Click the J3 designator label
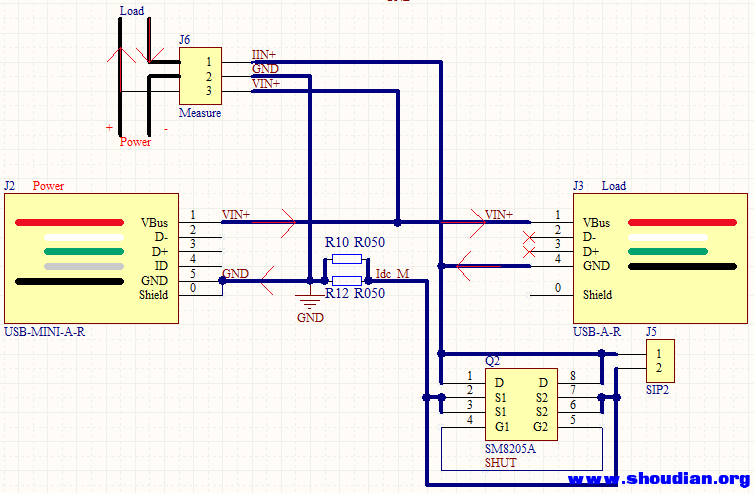Screen dimensions: 754x493 coord(578,186)
